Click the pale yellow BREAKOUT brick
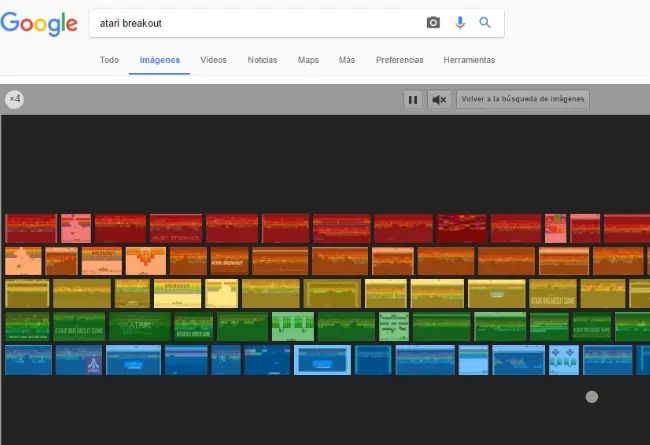 click(177, 294)
